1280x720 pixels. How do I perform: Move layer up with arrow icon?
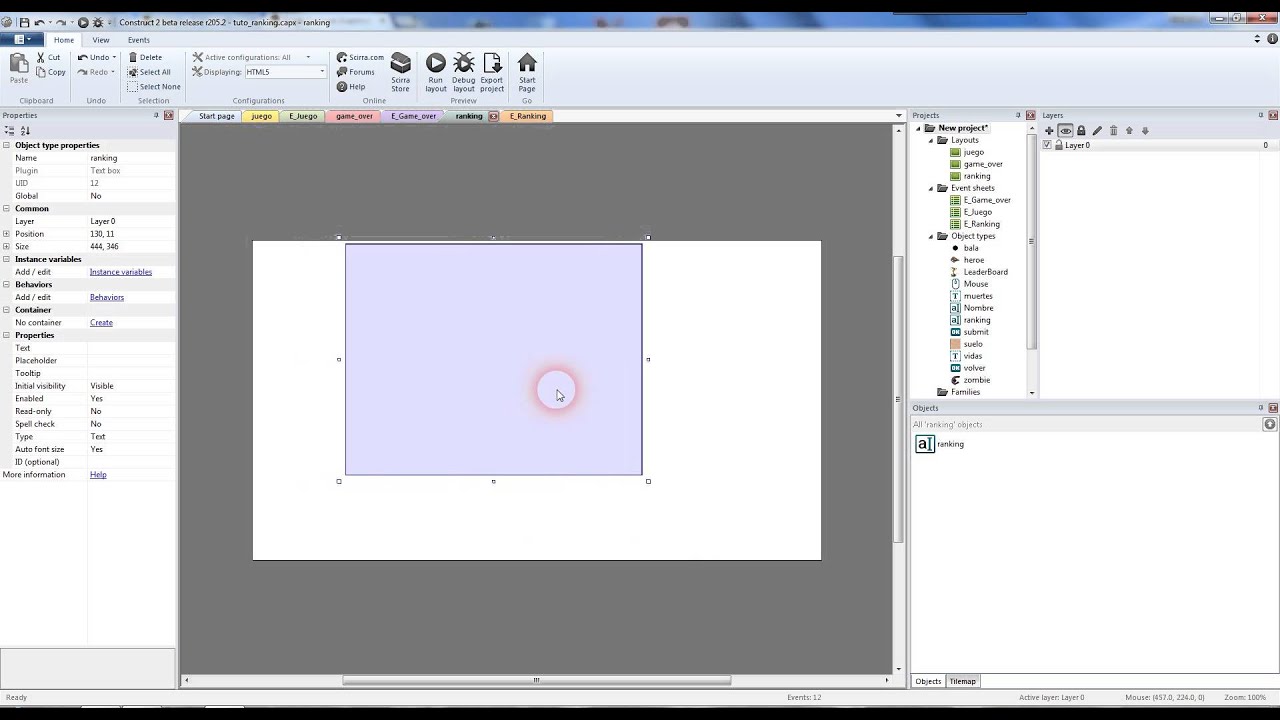pyautogui.click(x=1129, y=131)
